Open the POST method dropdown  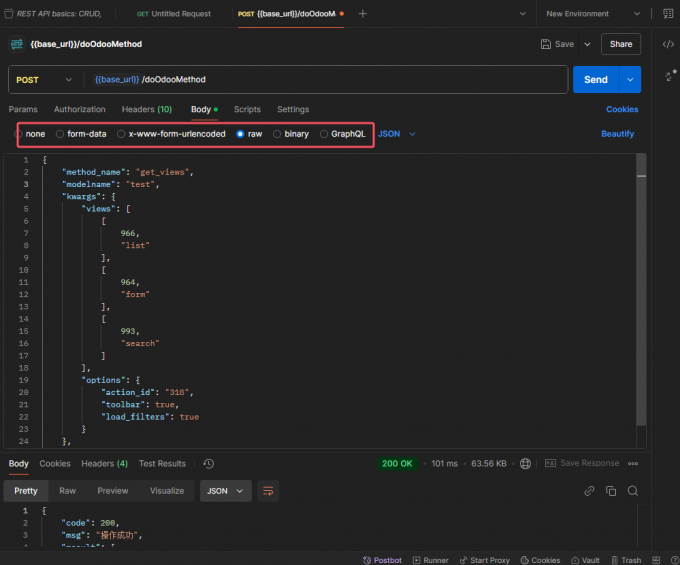pyautogui.click(x=44, y=80)
